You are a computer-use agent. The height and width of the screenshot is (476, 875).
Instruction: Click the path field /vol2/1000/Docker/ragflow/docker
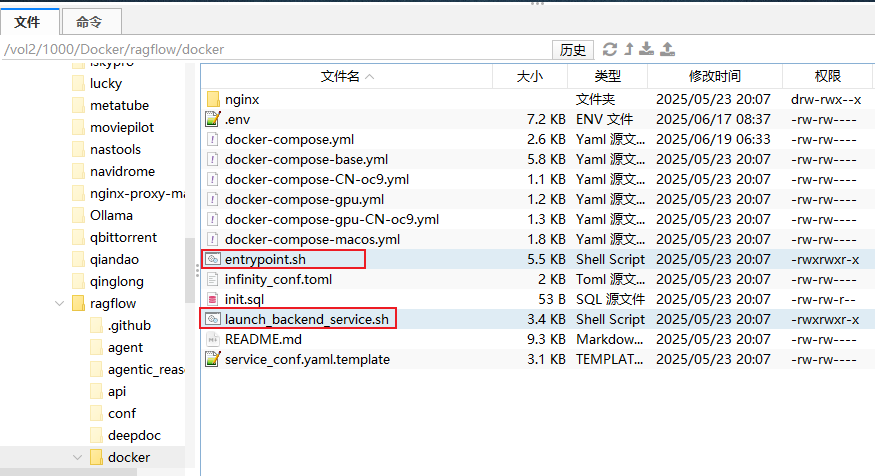coord(276,50)
